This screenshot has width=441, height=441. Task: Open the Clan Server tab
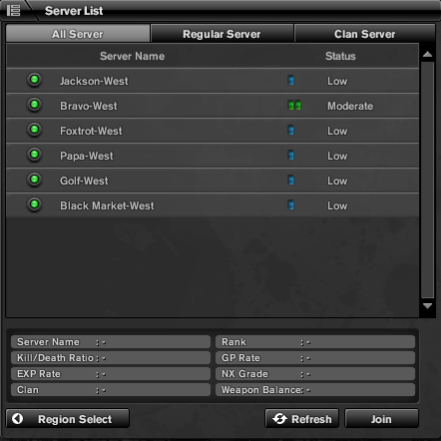point(365,34)
